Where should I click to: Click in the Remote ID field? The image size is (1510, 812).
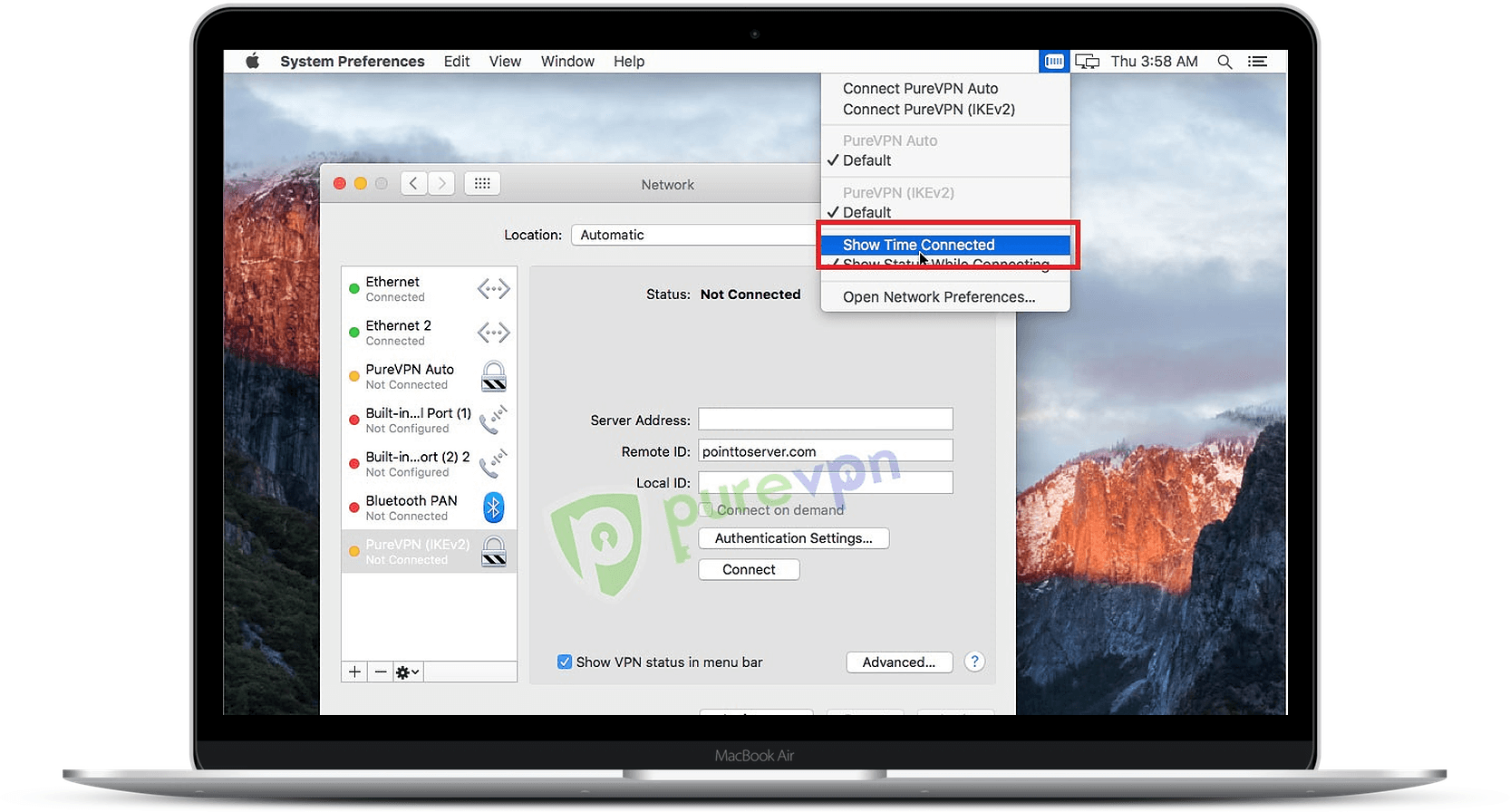click(x=826, y=450)
